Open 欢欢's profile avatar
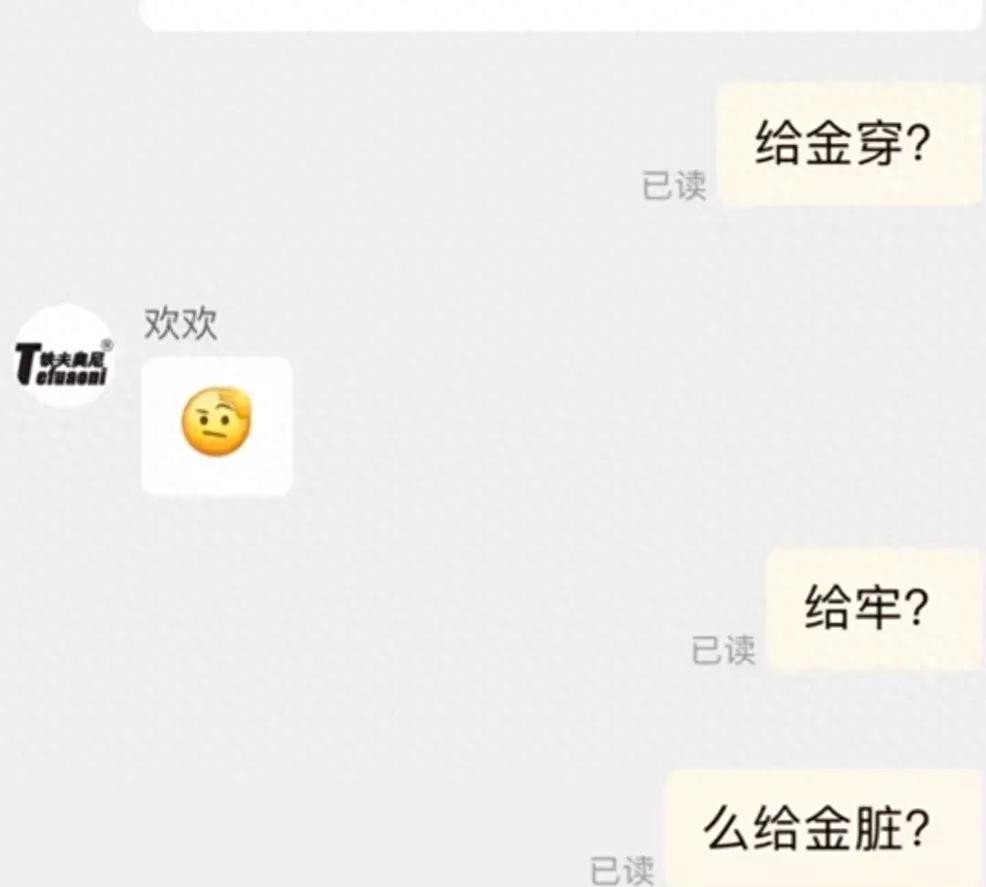This screenshot has width=986, height=887. pyautogui.click(x=64, y=356)
